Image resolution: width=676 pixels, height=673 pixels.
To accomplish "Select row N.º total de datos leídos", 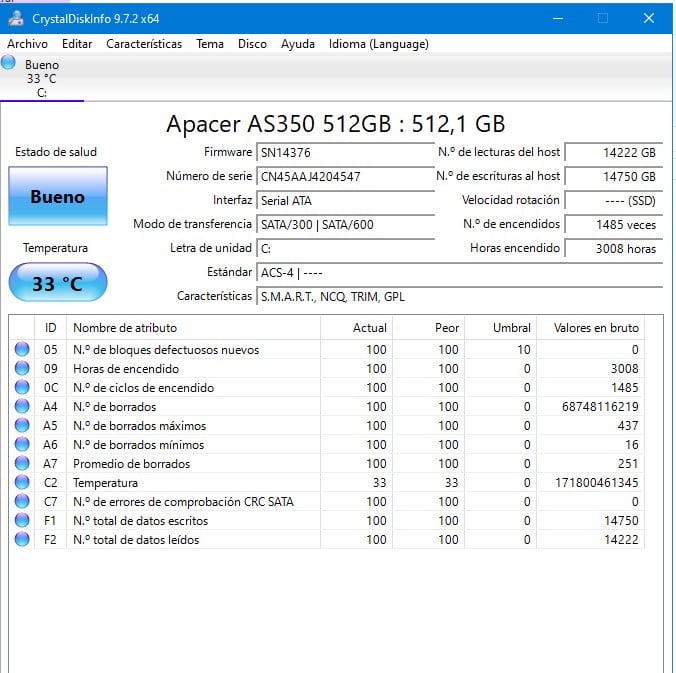I will [x=327, y=539].
